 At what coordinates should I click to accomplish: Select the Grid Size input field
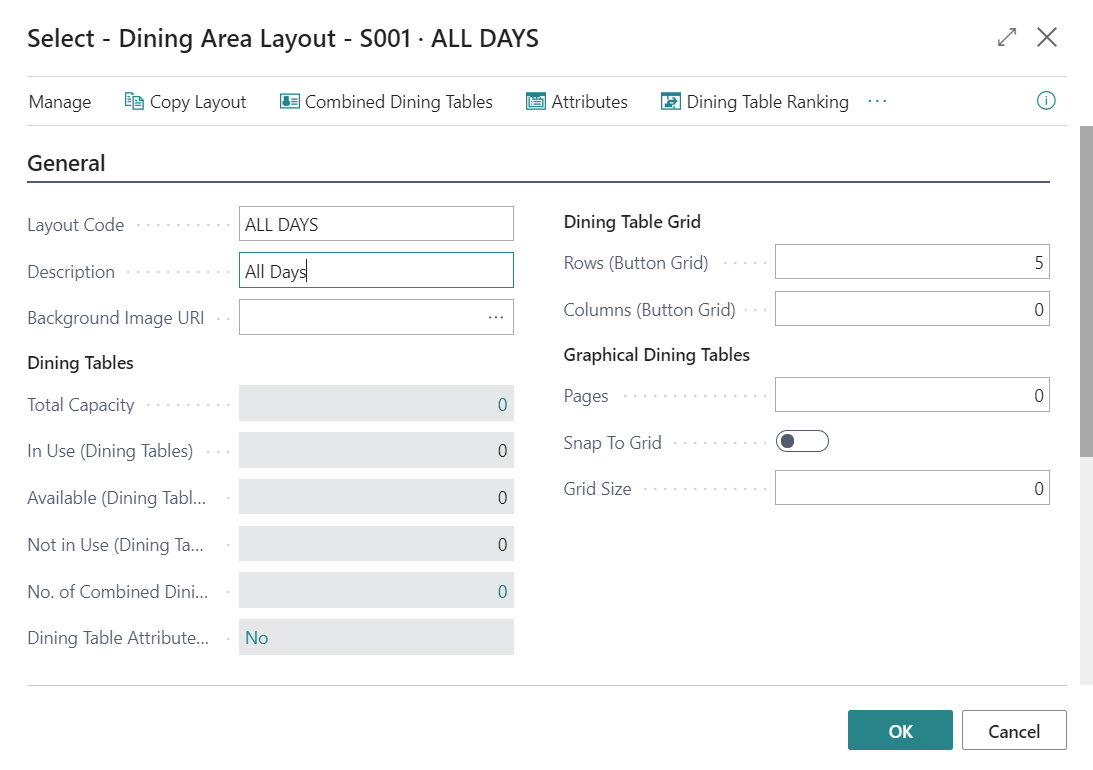pyautogui.click(x=911, y=488)
